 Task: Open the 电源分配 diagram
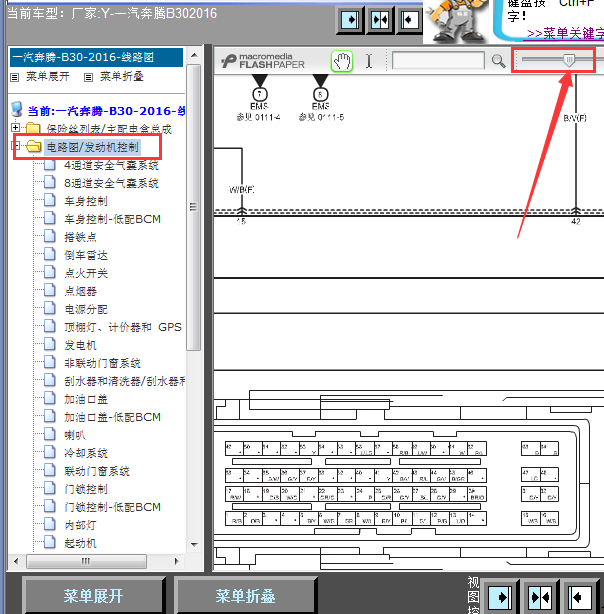(x=86, y=309)
